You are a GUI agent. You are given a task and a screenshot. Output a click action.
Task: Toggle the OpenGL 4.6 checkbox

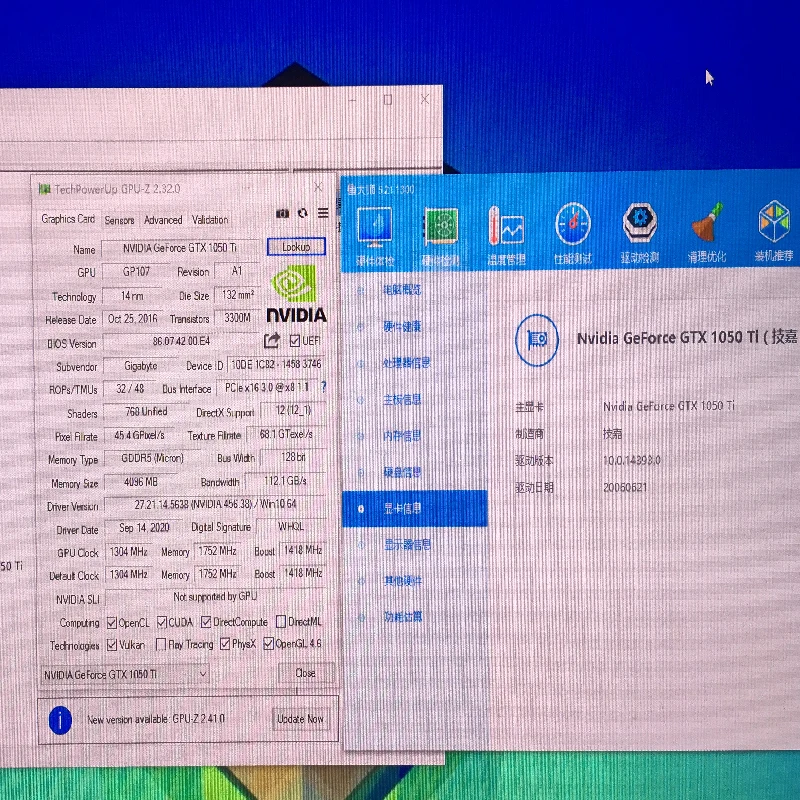click(x=268, y=644)
